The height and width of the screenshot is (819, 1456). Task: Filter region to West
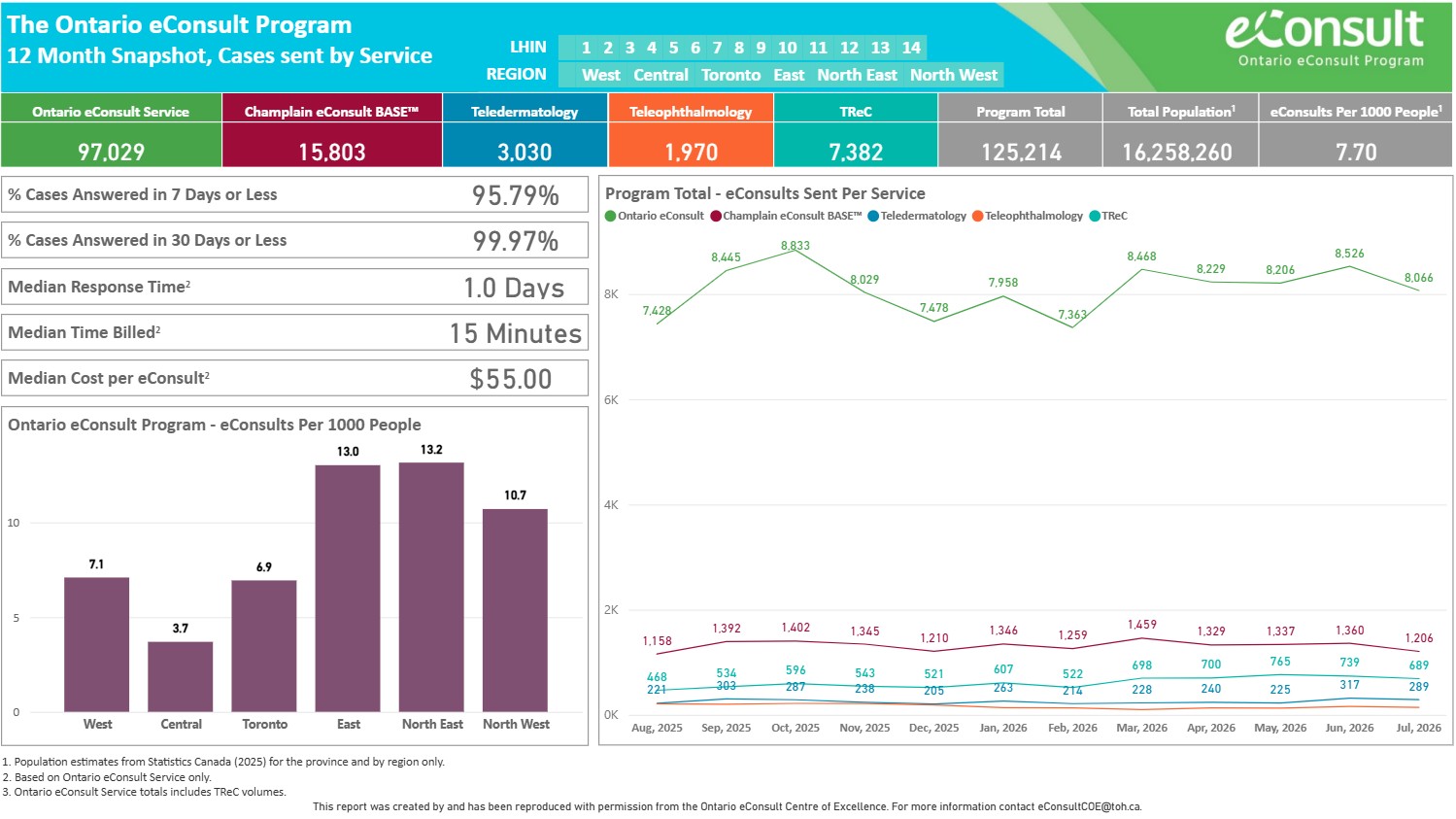coord(601,75)
